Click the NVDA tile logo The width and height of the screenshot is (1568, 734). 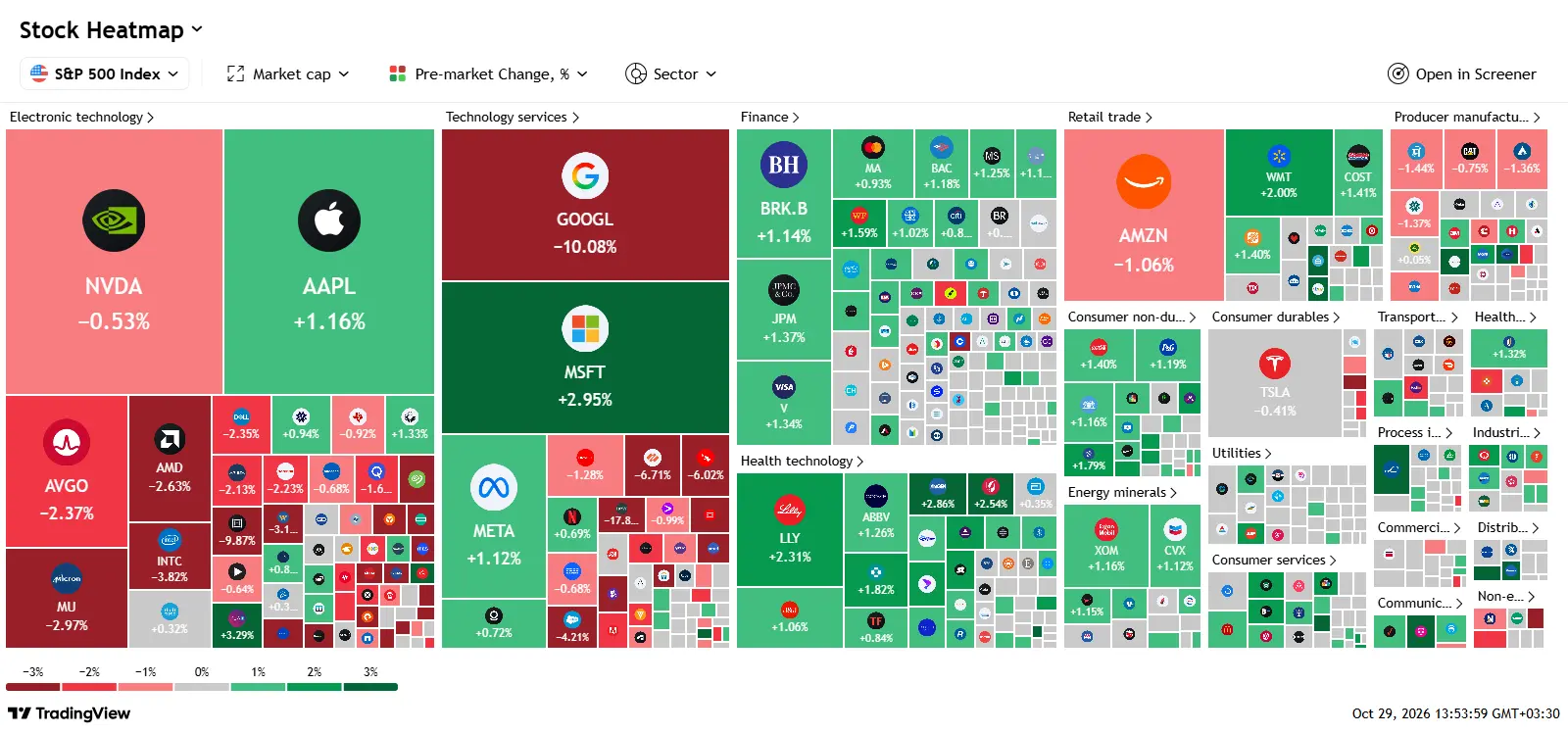tap(114, 220)
